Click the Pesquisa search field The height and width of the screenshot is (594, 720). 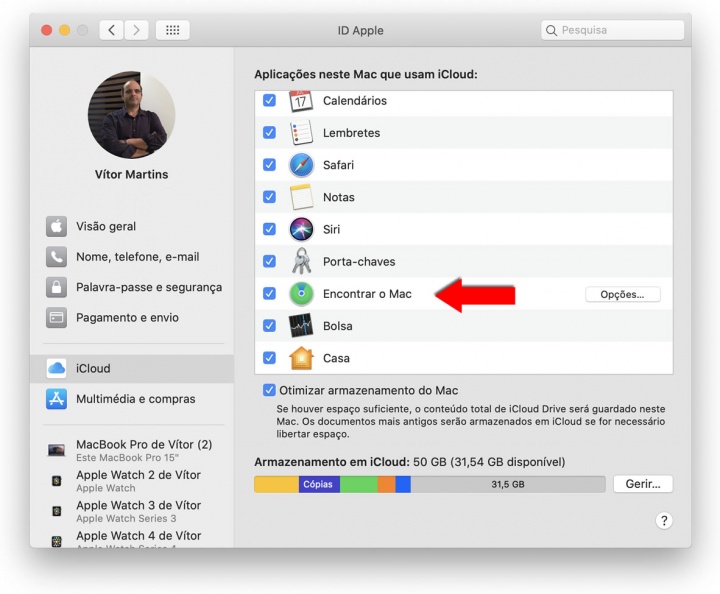[613, 30]
